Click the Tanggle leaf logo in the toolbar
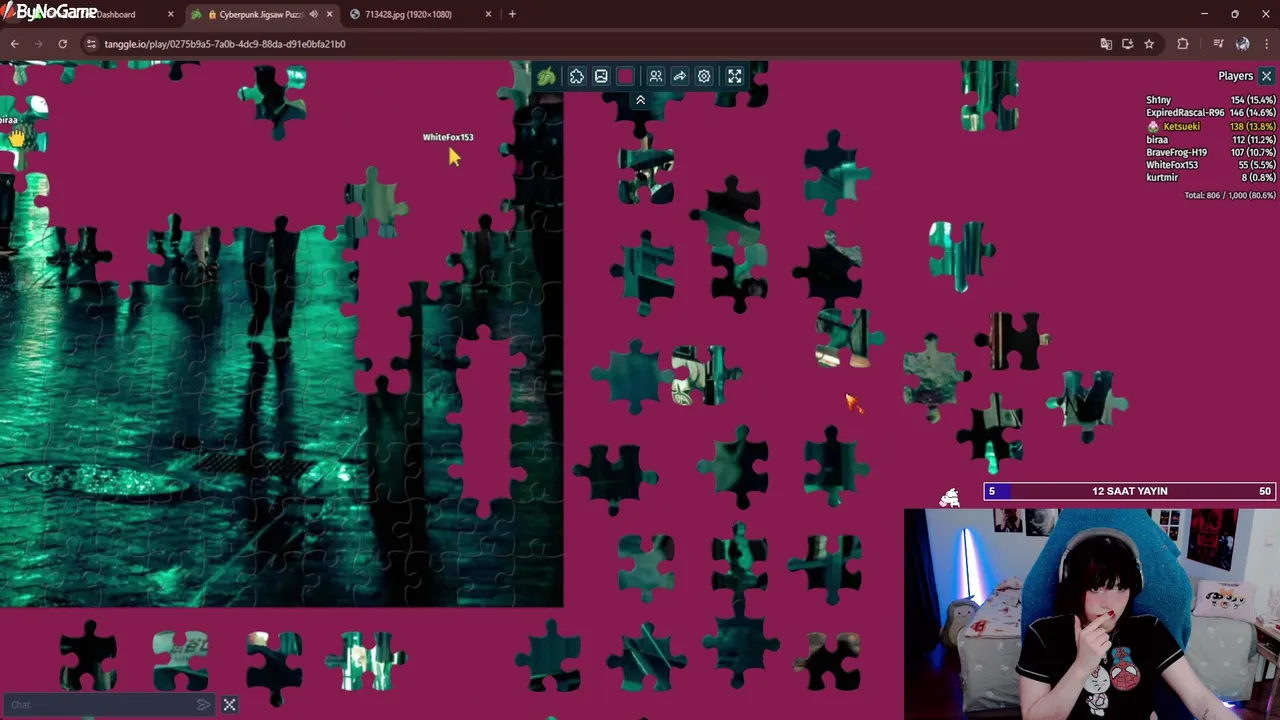 546,76
